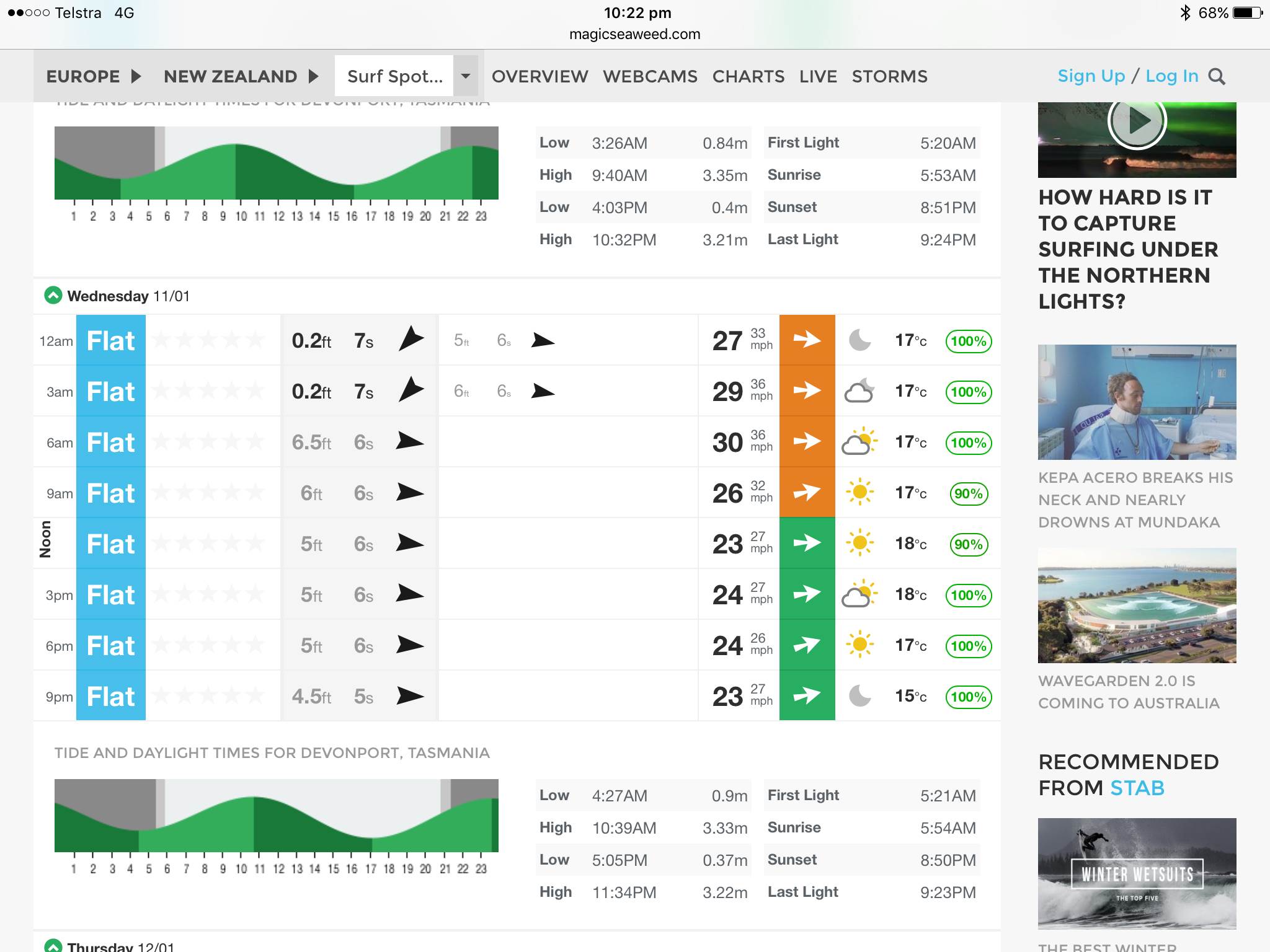Go to the STORMS section
The height and width of the screenshot is (952, 1270).
[889, 76]
